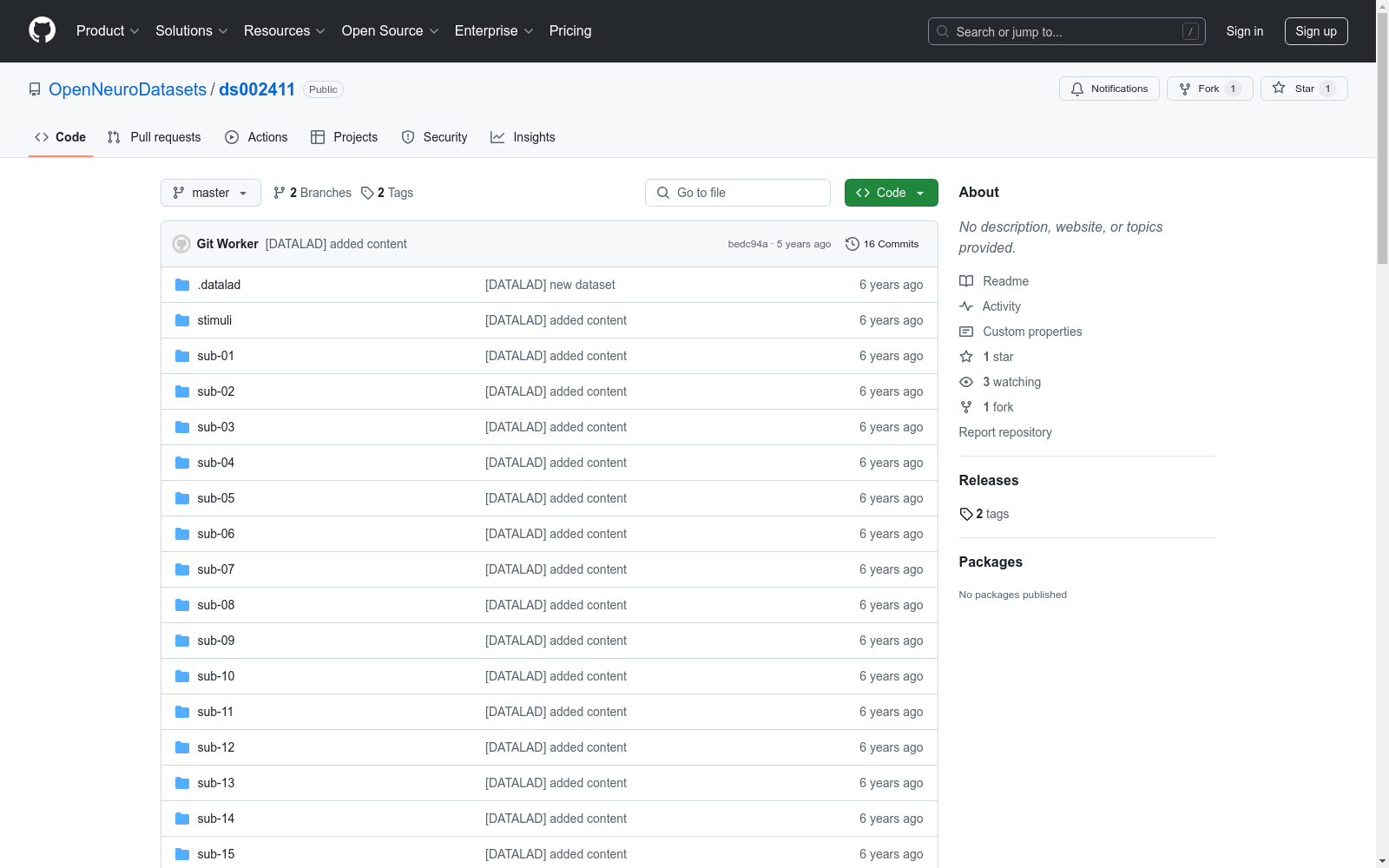Switch to the Pull requests tab
Image resolution: width=1389 pixels, height=868 pixels.
[x=155, y=137]
